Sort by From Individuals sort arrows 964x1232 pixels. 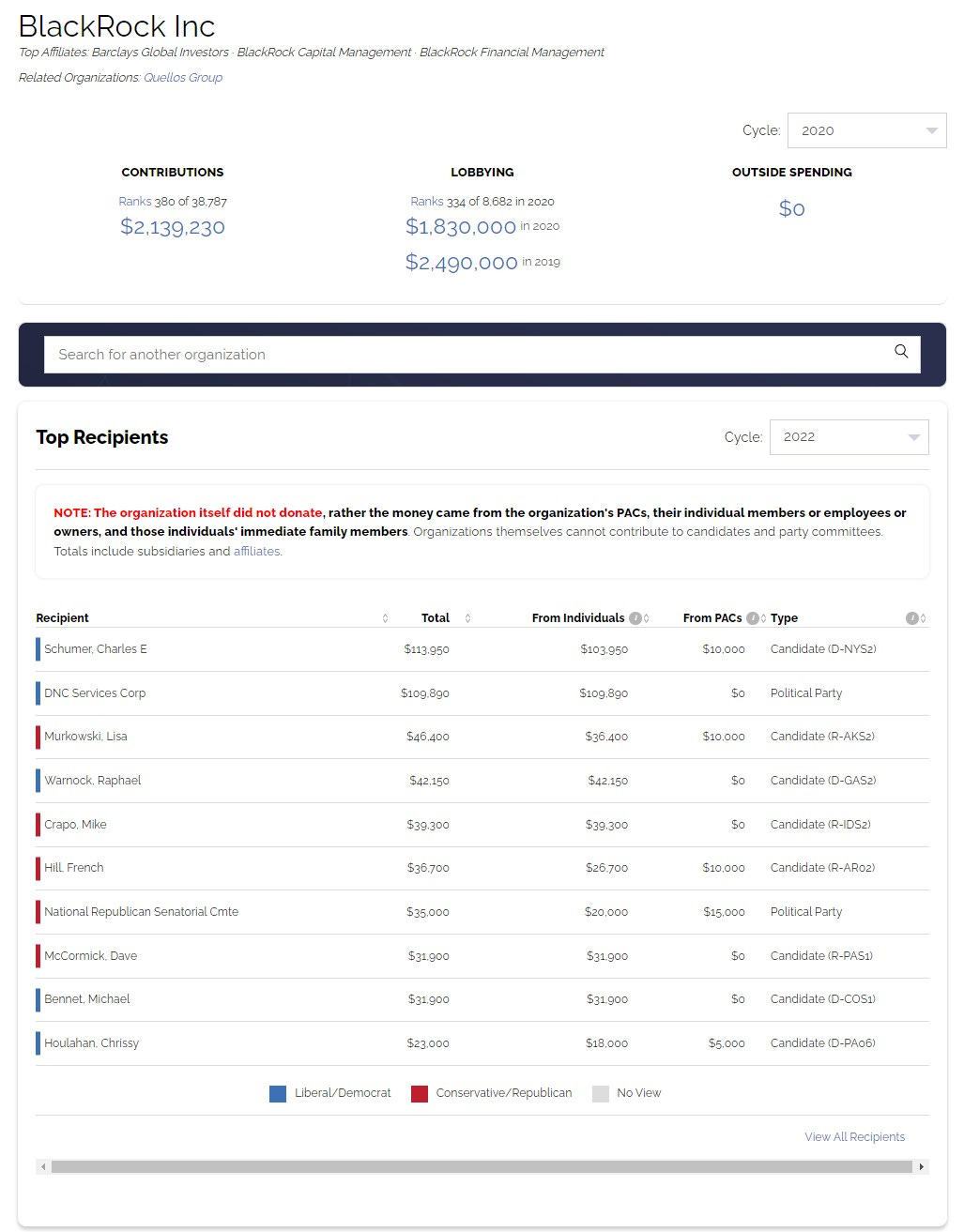click(647, 618)
